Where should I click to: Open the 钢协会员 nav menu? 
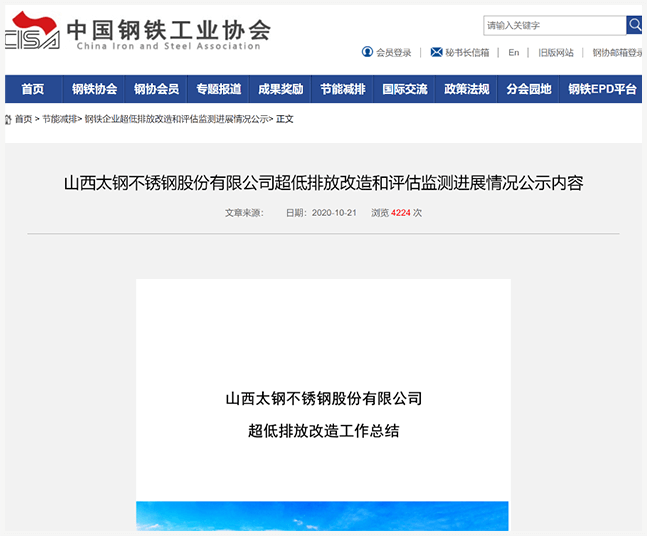[156, 89]
